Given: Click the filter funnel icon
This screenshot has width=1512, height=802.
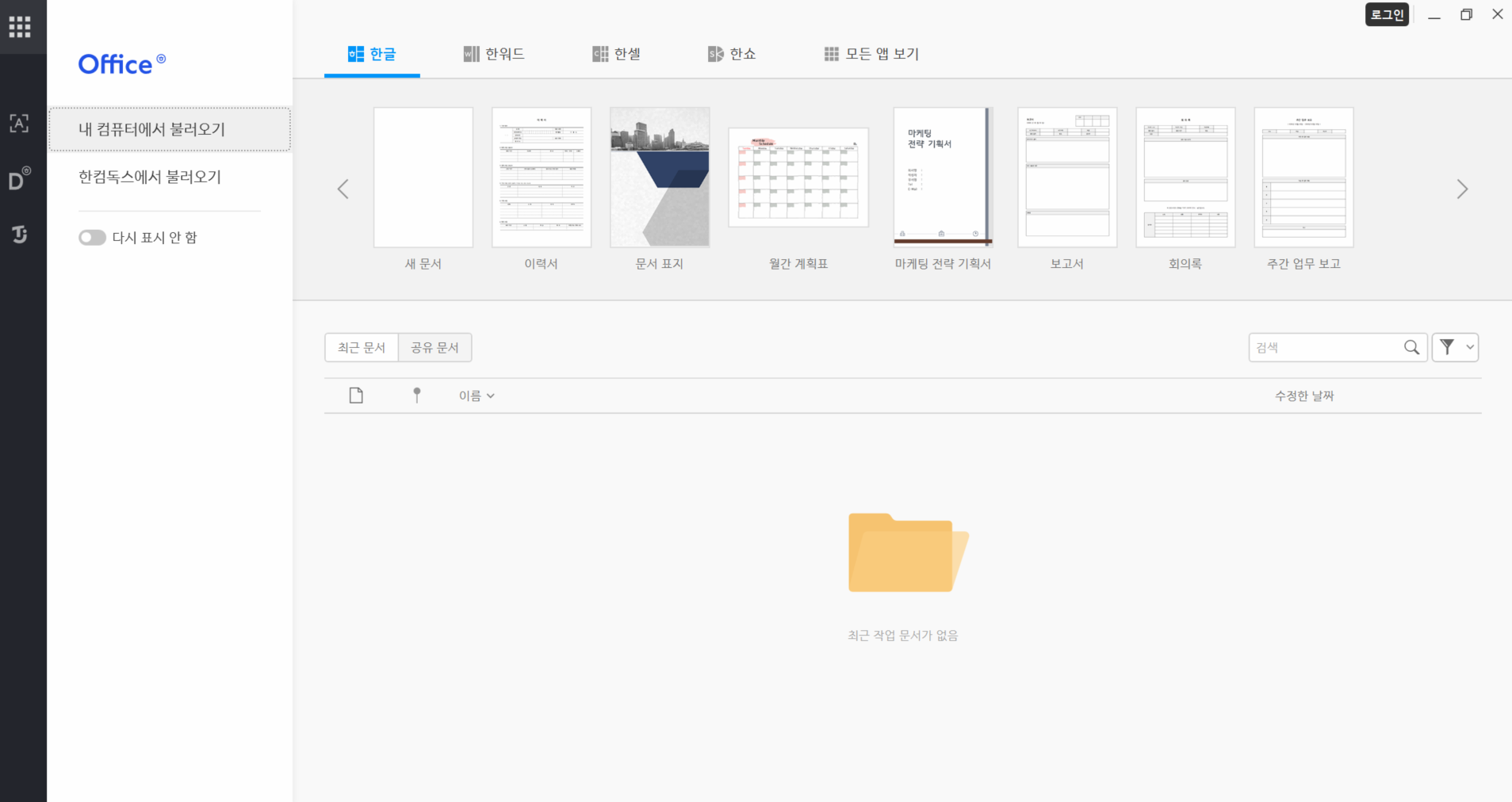Looking at the screenshot, I should pos(1447,347).
